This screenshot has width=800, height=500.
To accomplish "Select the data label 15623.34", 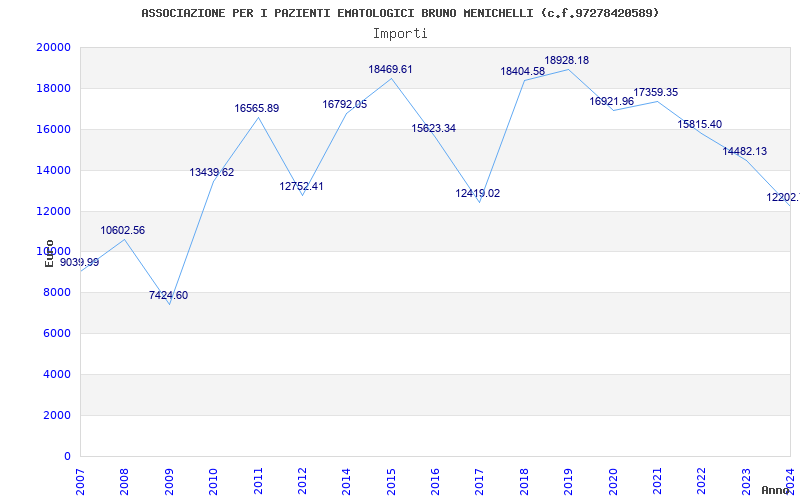I will point(434,128).
